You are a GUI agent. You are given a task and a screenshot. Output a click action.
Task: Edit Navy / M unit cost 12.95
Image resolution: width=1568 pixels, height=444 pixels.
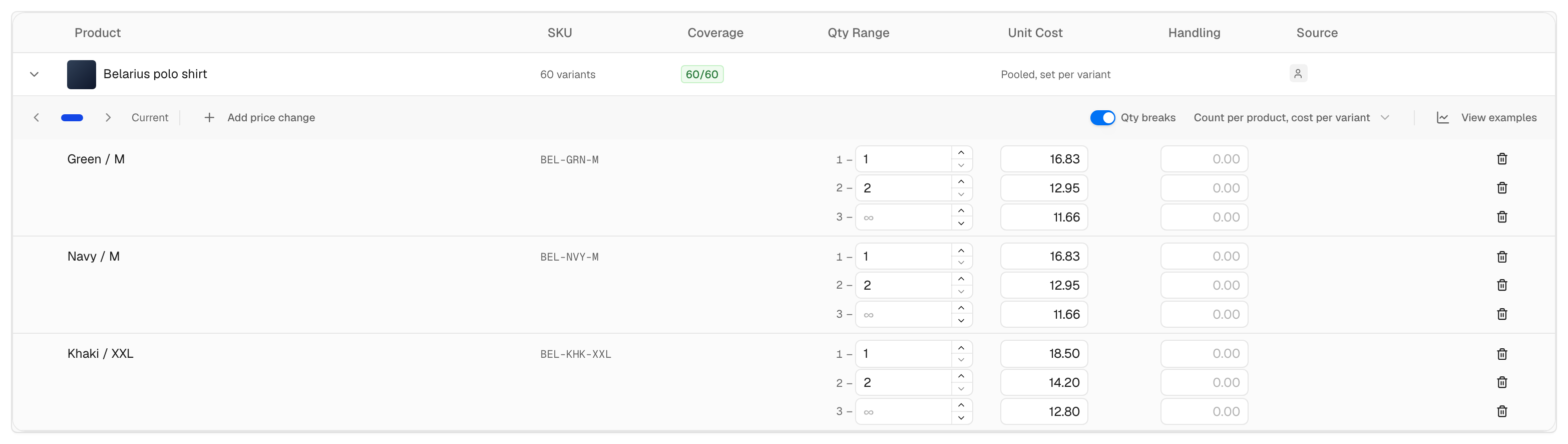(x=1043, y=285)
